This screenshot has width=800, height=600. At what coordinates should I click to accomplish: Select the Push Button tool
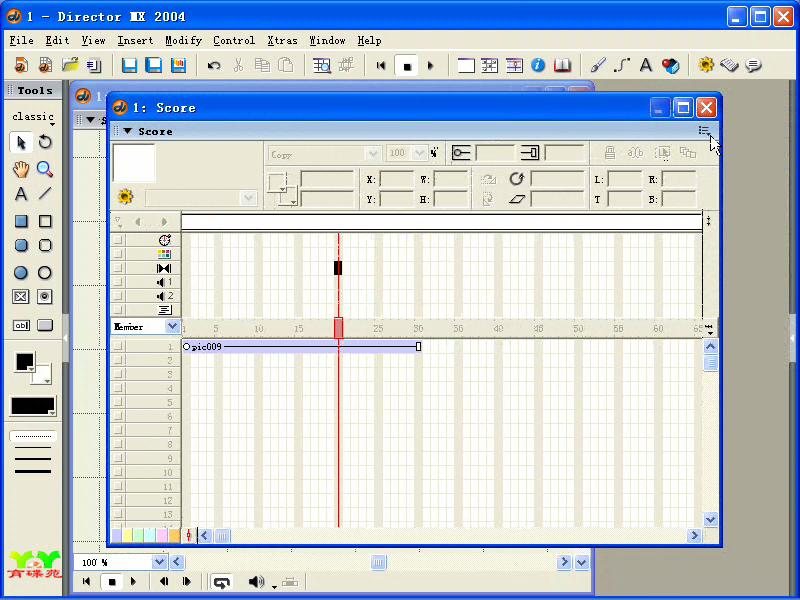pyautogui.click(x=45, y=325)
